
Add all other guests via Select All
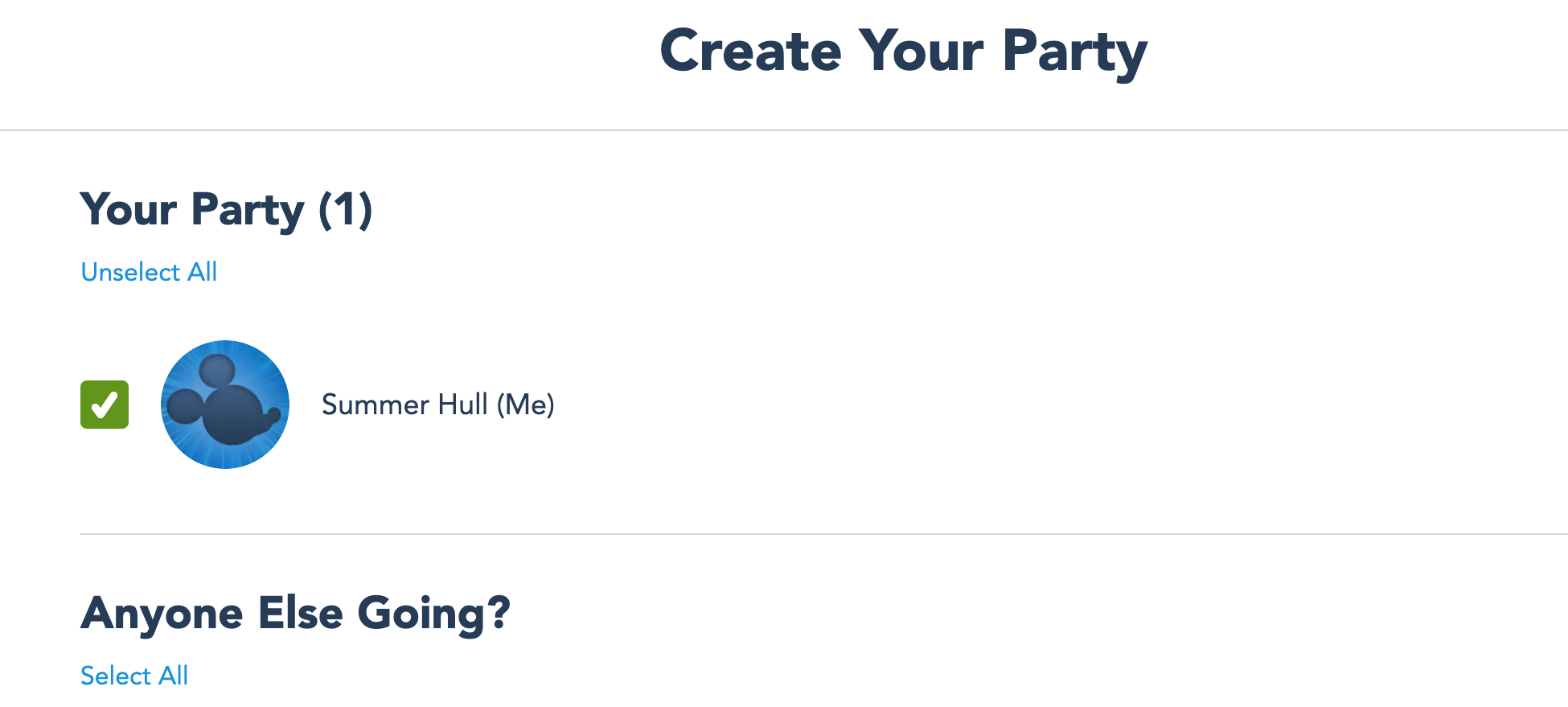134,676
